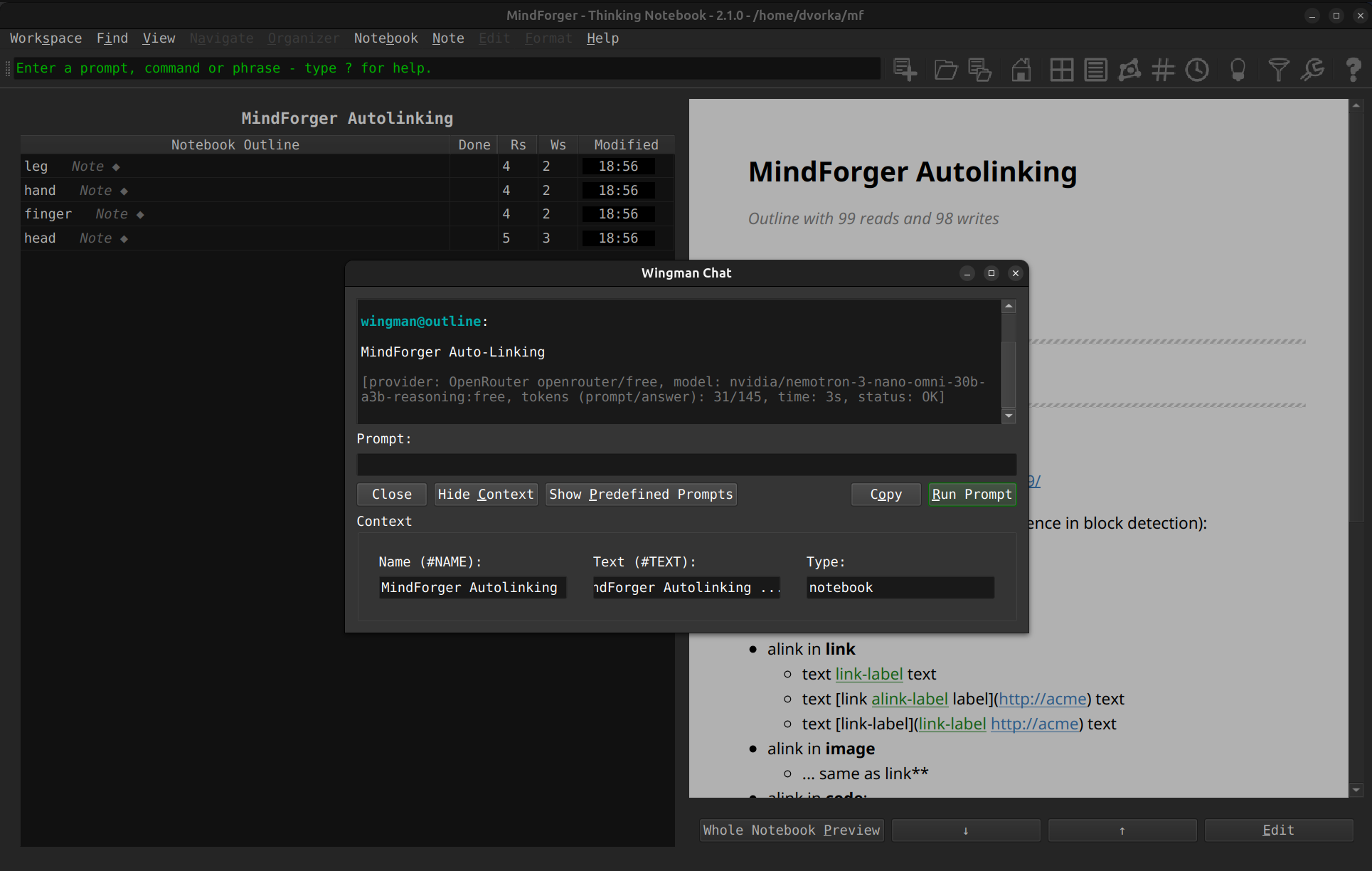Select the head note row
Viewport: 1372px width, 871px height.
[x=347, y=238]
